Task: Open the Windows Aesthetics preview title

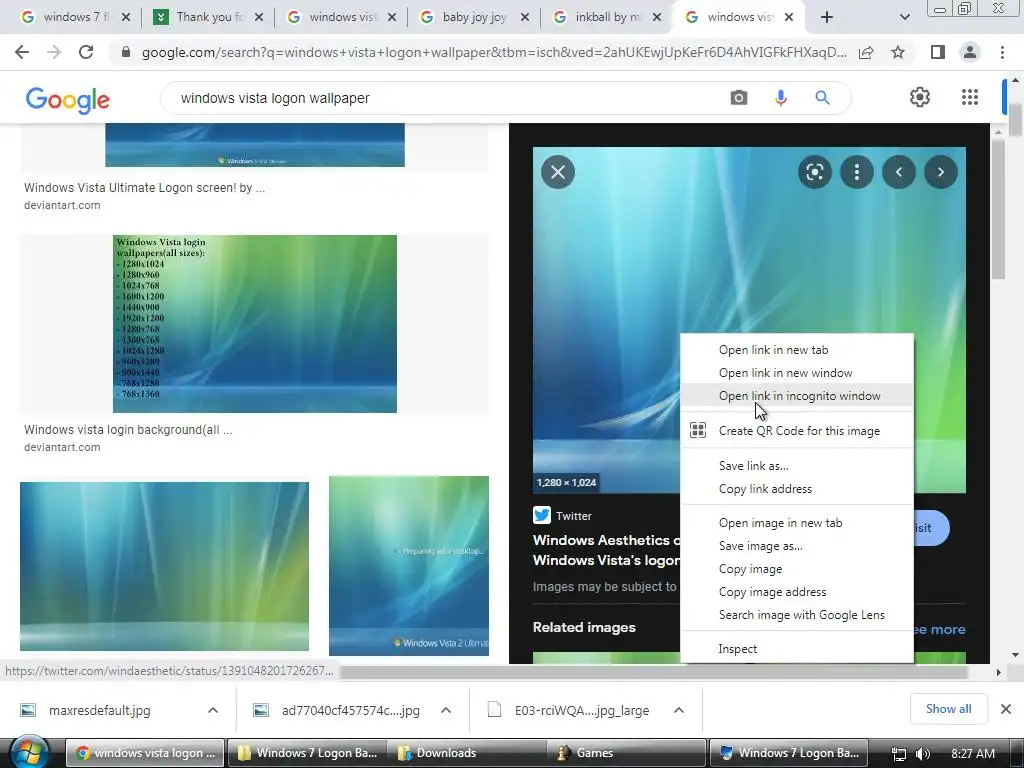Action: [x=606, y=550]
